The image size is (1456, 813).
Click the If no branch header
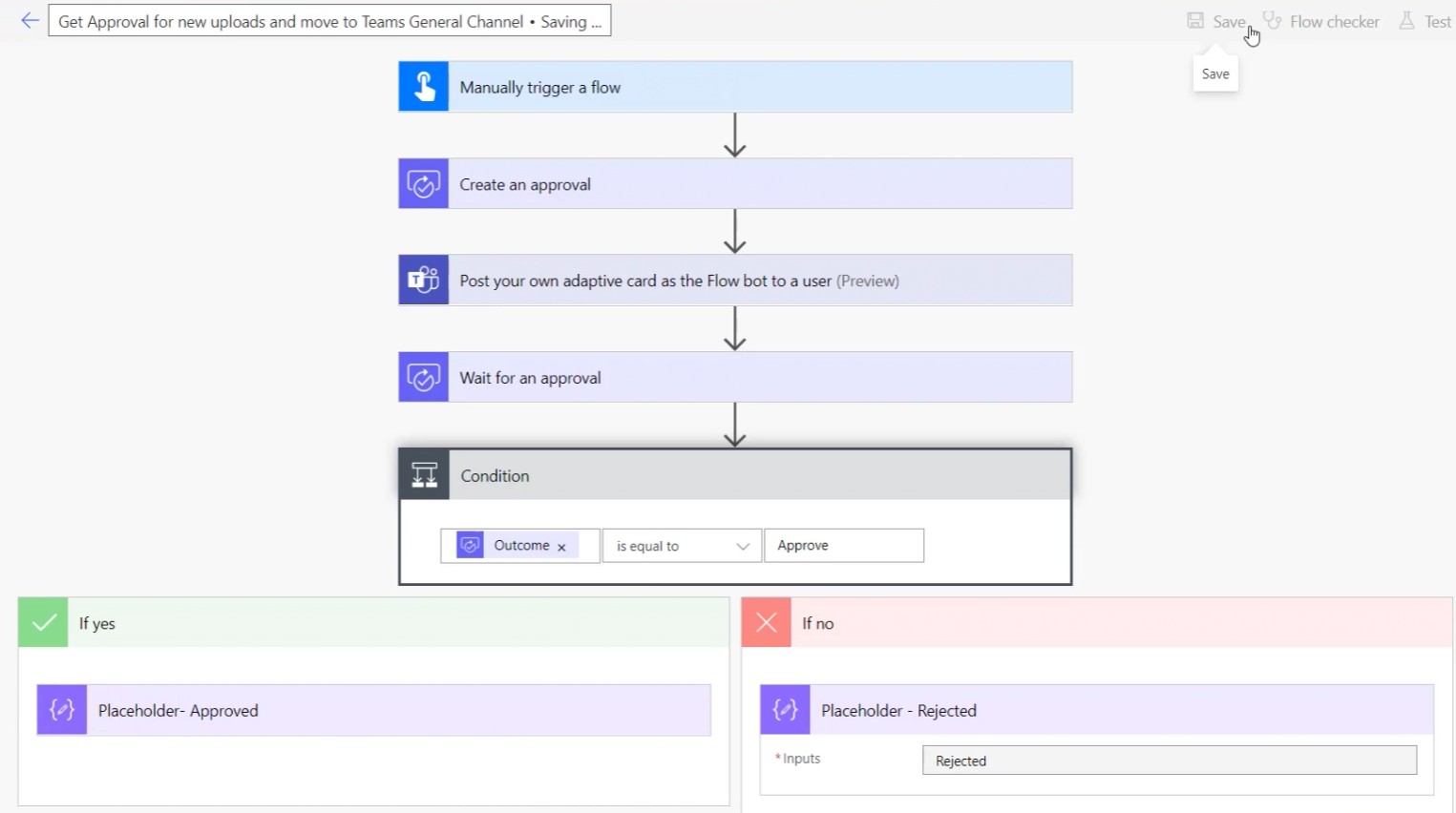point(1097,622)
